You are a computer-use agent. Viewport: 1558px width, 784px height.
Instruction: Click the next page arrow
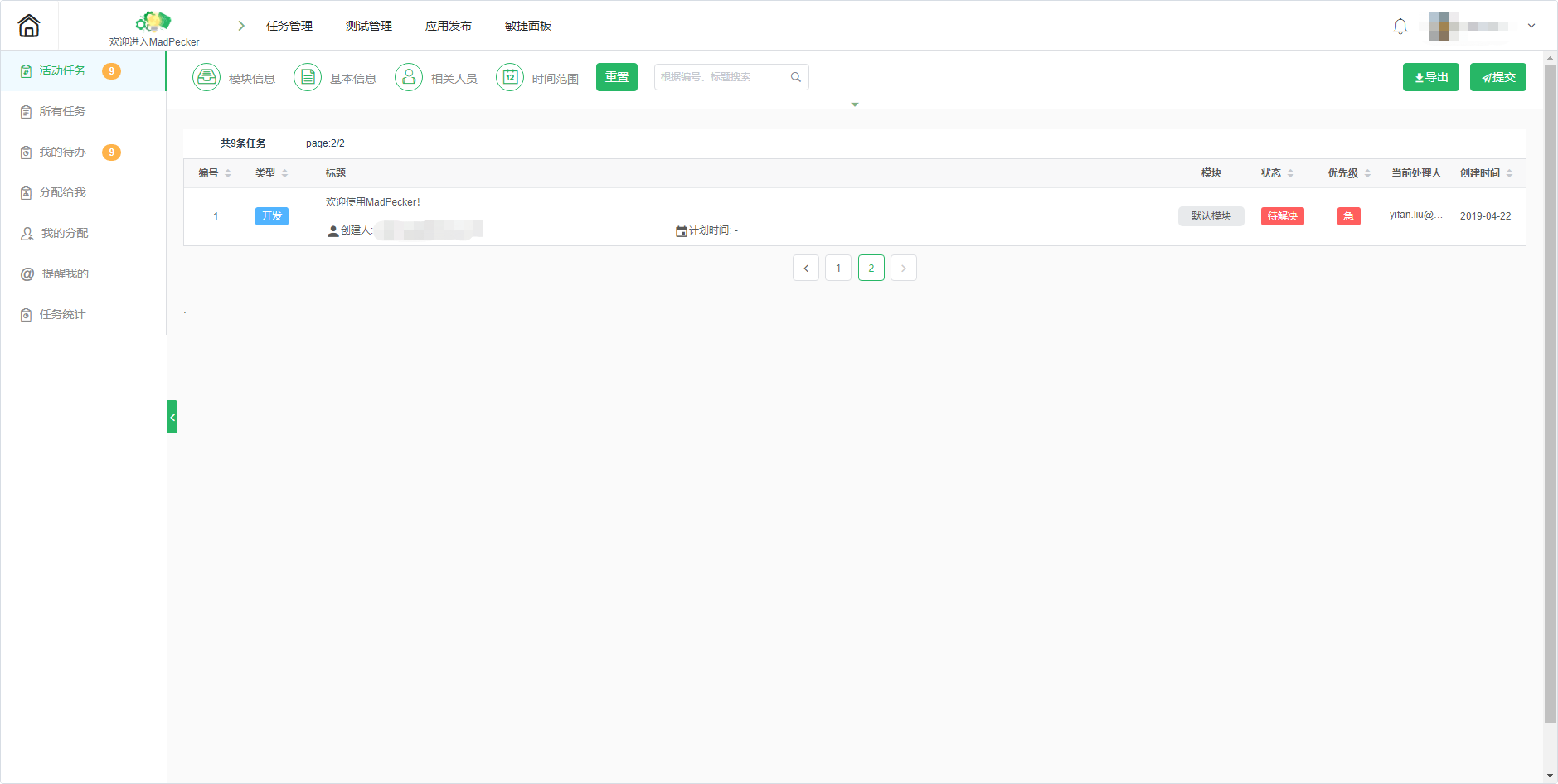click(x=904, y=268)
